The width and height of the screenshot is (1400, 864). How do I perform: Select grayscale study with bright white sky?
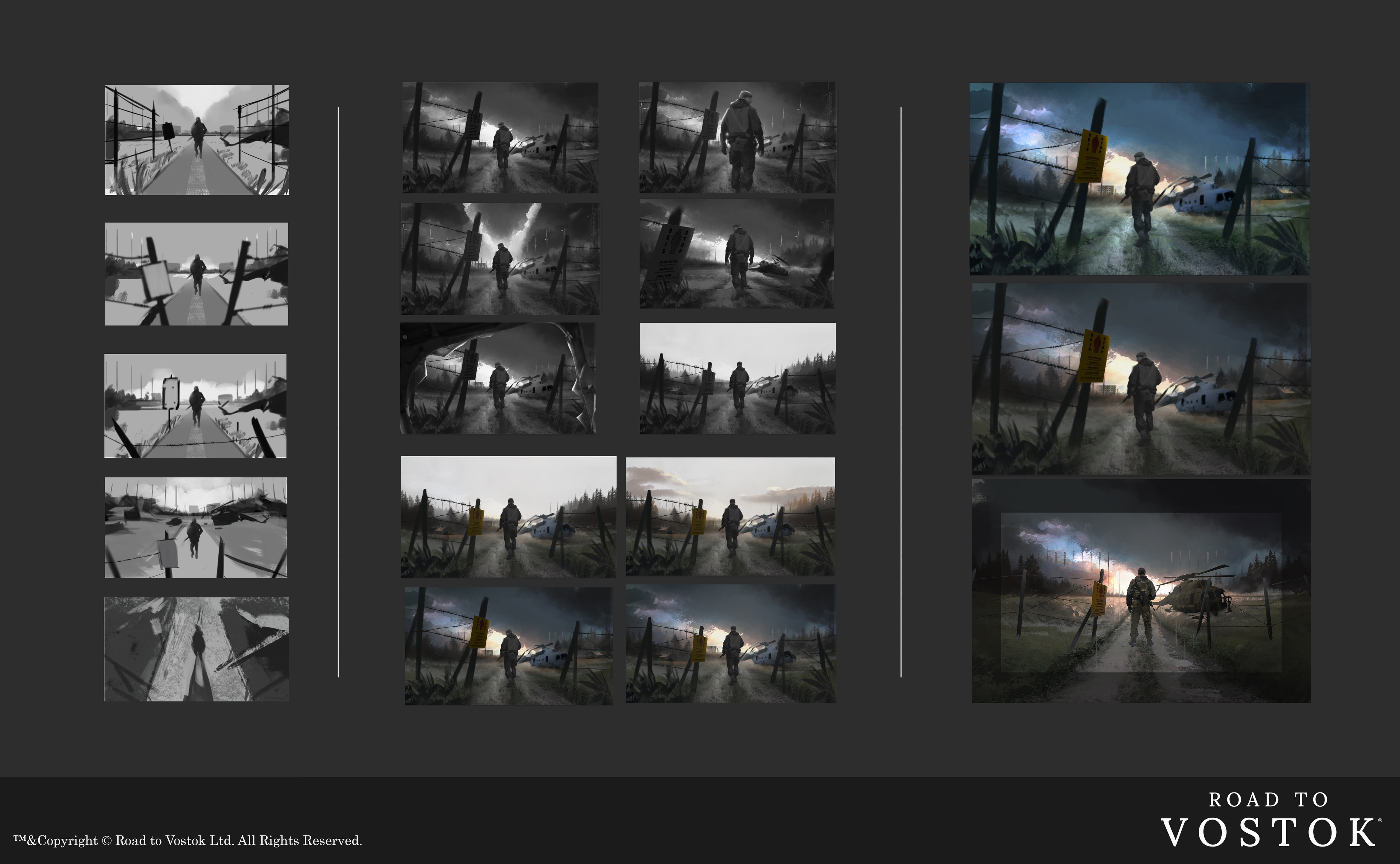click(x=738, y=378)
